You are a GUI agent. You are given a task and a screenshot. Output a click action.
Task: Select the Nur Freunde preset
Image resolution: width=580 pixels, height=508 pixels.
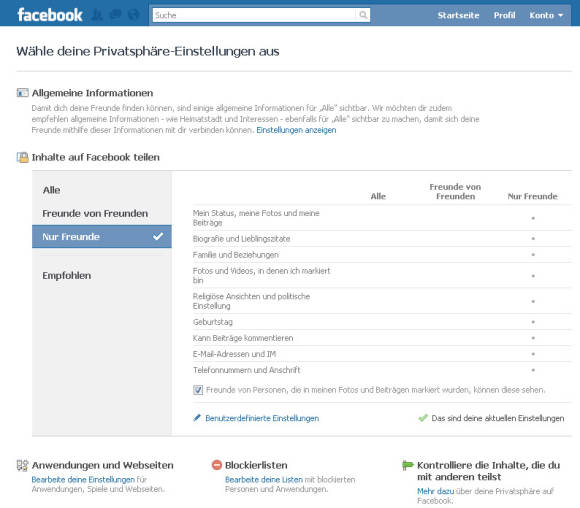102,236
